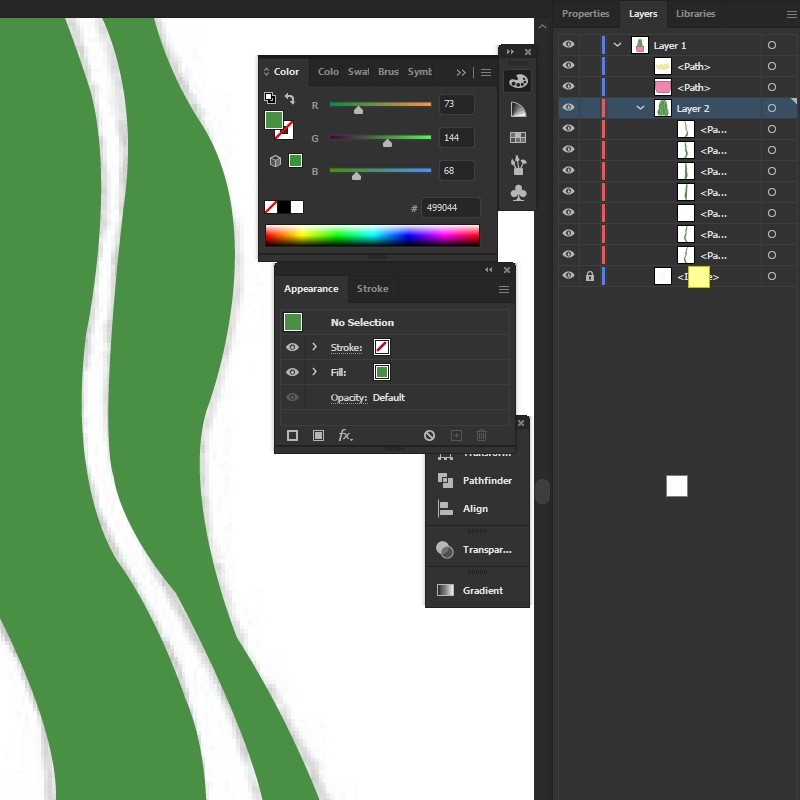Switch to the Swatches tab in Color group
This screenshot has width=800, height=800.
click(358, 72)
